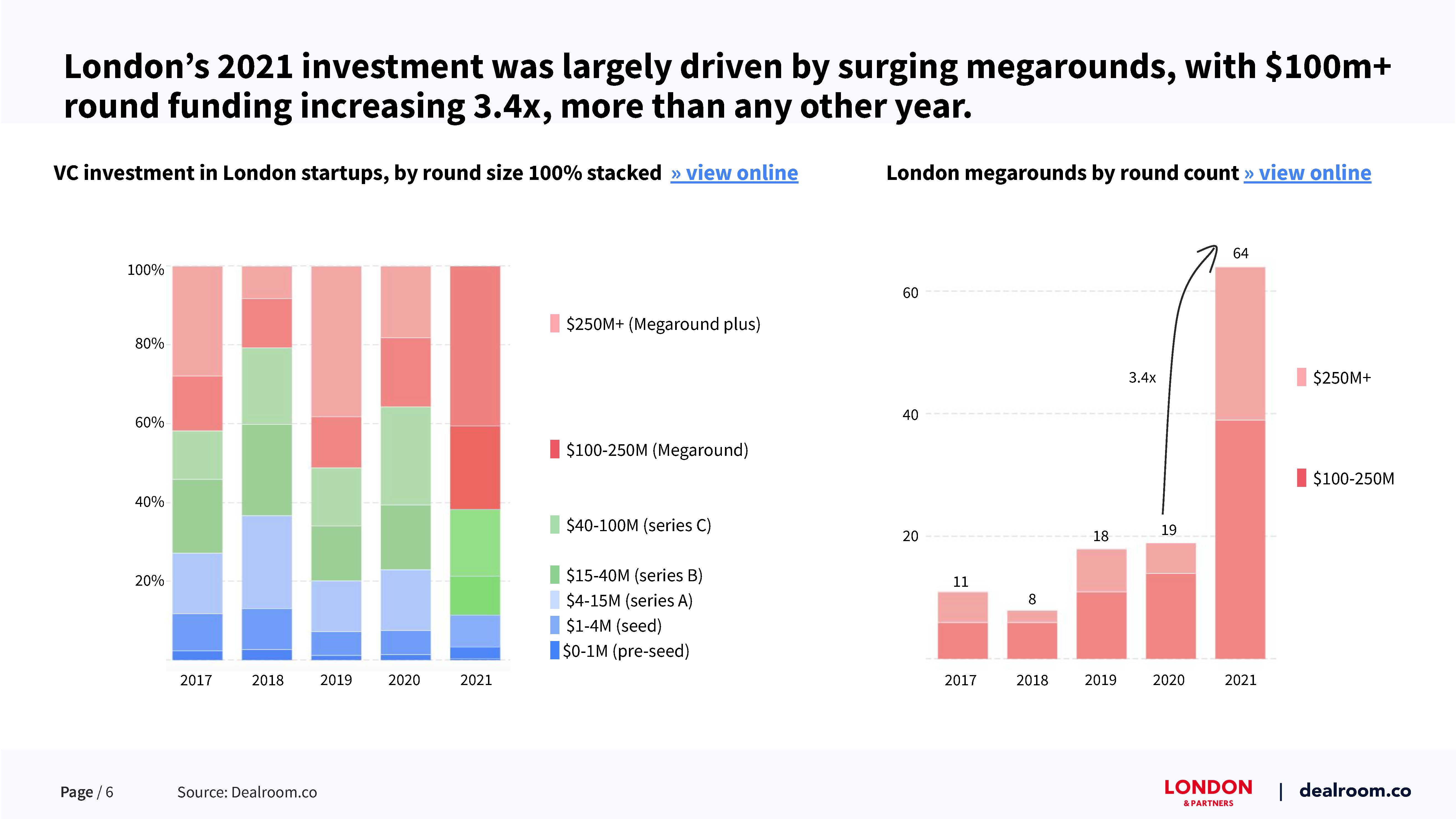This screenshot has height=819, width=1456.
Task: Click the $40-100M (series C) legend swatch
Action: 554,525
